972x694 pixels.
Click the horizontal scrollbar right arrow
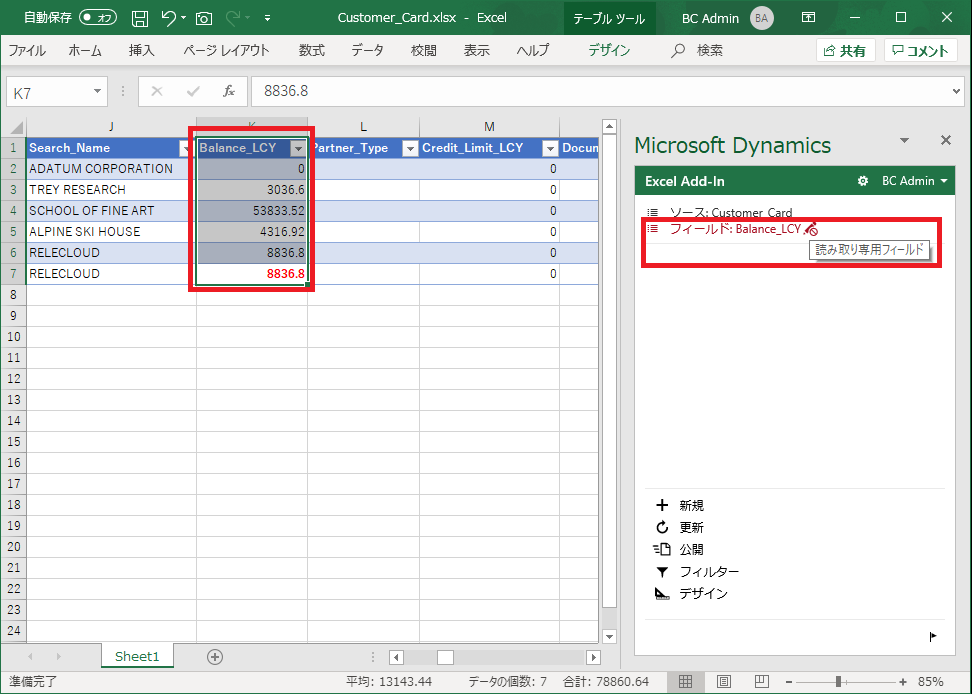pyautogui.click(x=593, y=657)
